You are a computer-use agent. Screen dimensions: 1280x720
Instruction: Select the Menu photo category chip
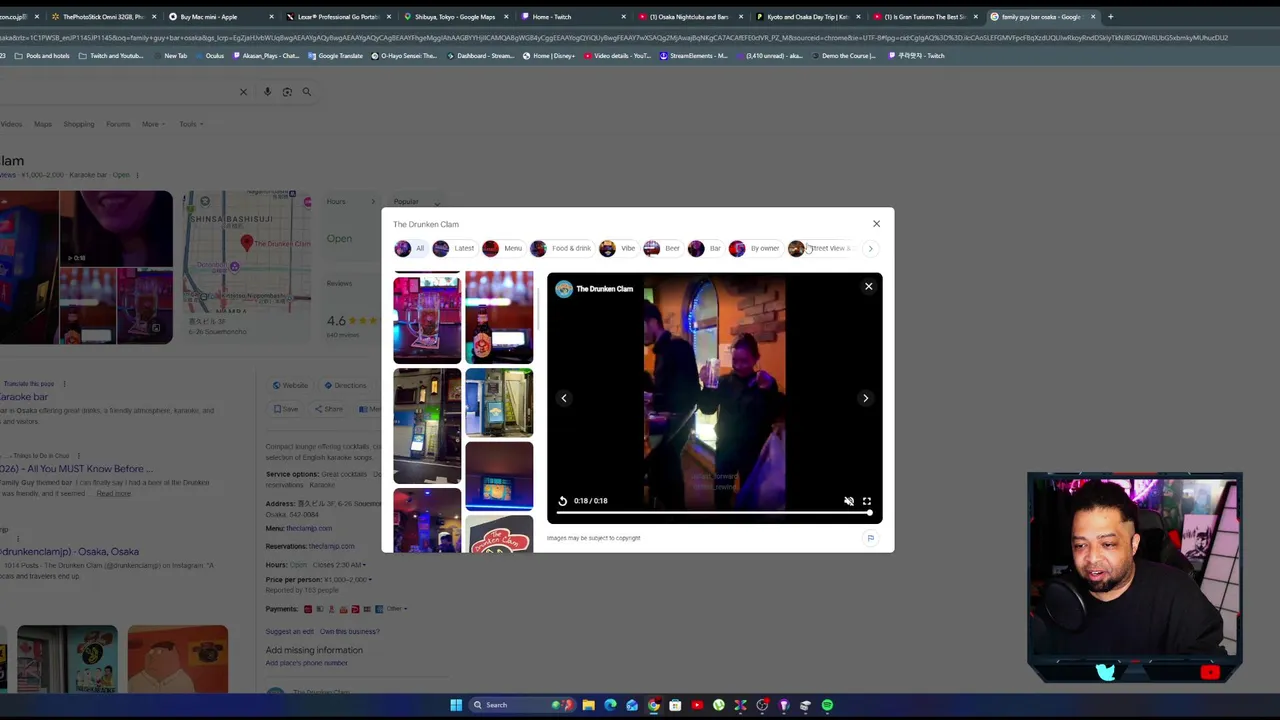pyautogui.click(x=502, y=248)
